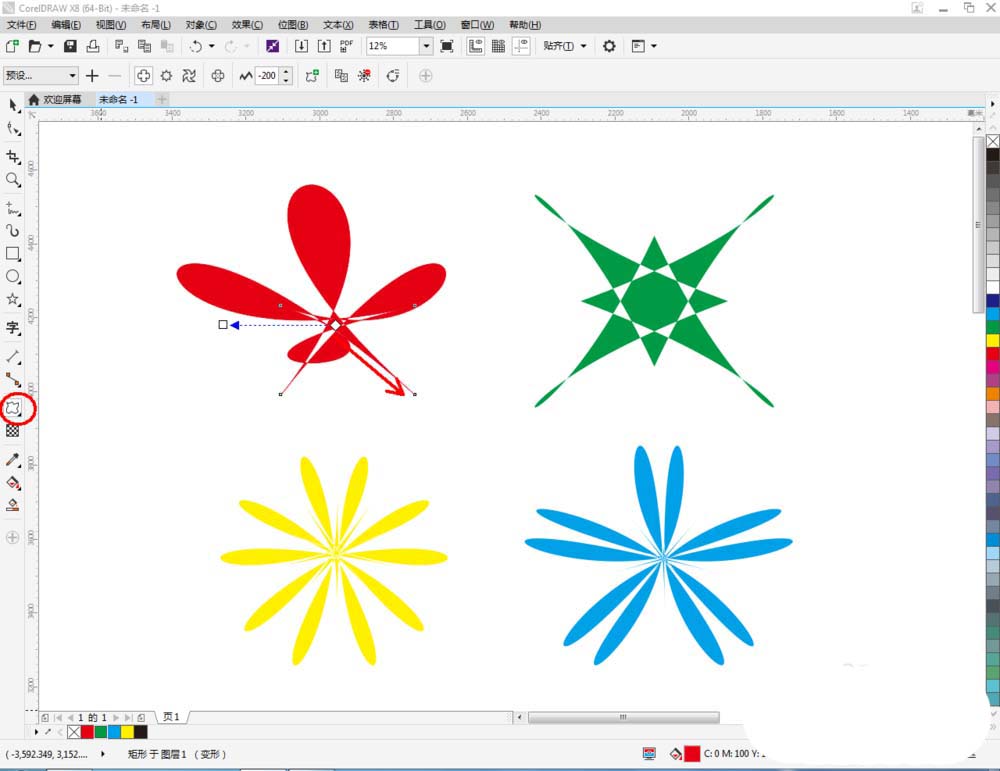This screenshot has height=771, width=1000.
Task: Select the Zoom tool in the toolbox
Action: coord(14,180)
